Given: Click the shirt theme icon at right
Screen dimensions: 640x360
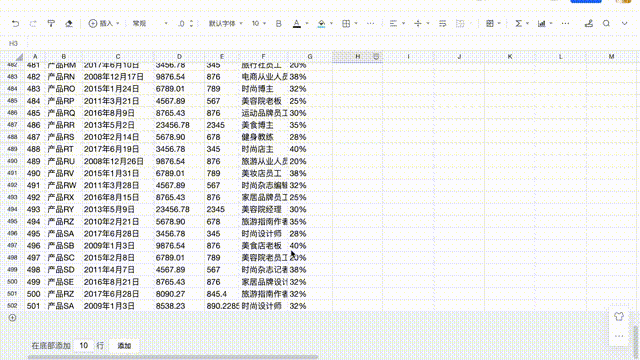Looking at the screenshot, I should coord(619,316).
